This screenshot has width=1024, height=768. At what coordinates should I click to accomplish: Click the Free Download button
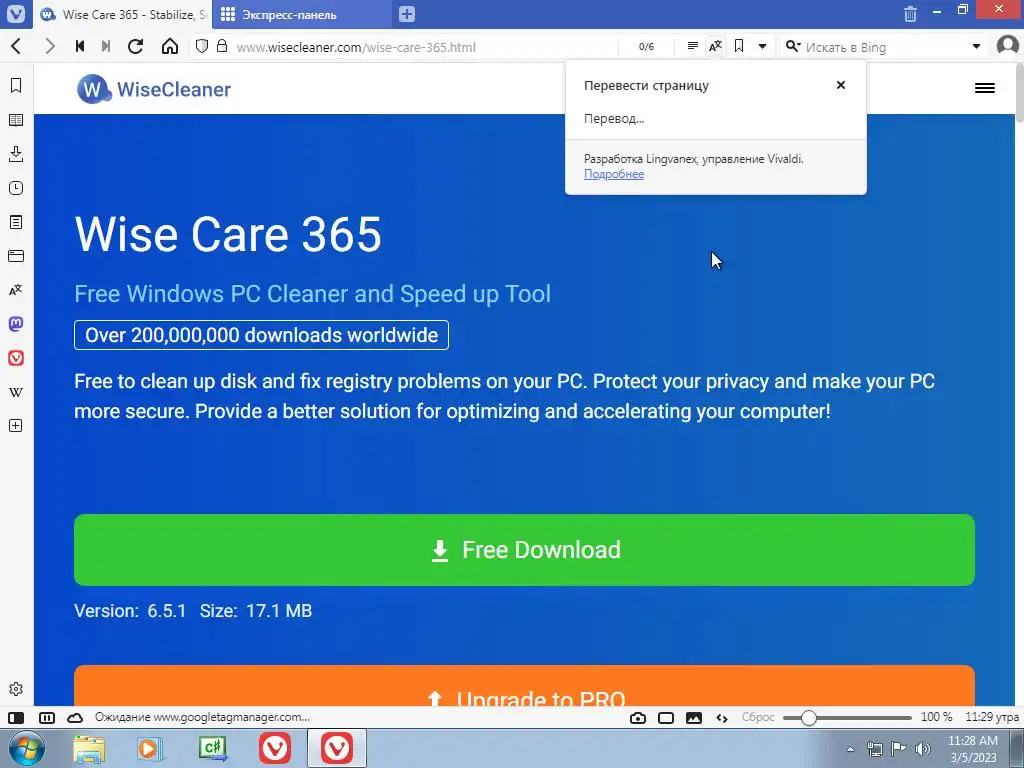pos(524,550)
